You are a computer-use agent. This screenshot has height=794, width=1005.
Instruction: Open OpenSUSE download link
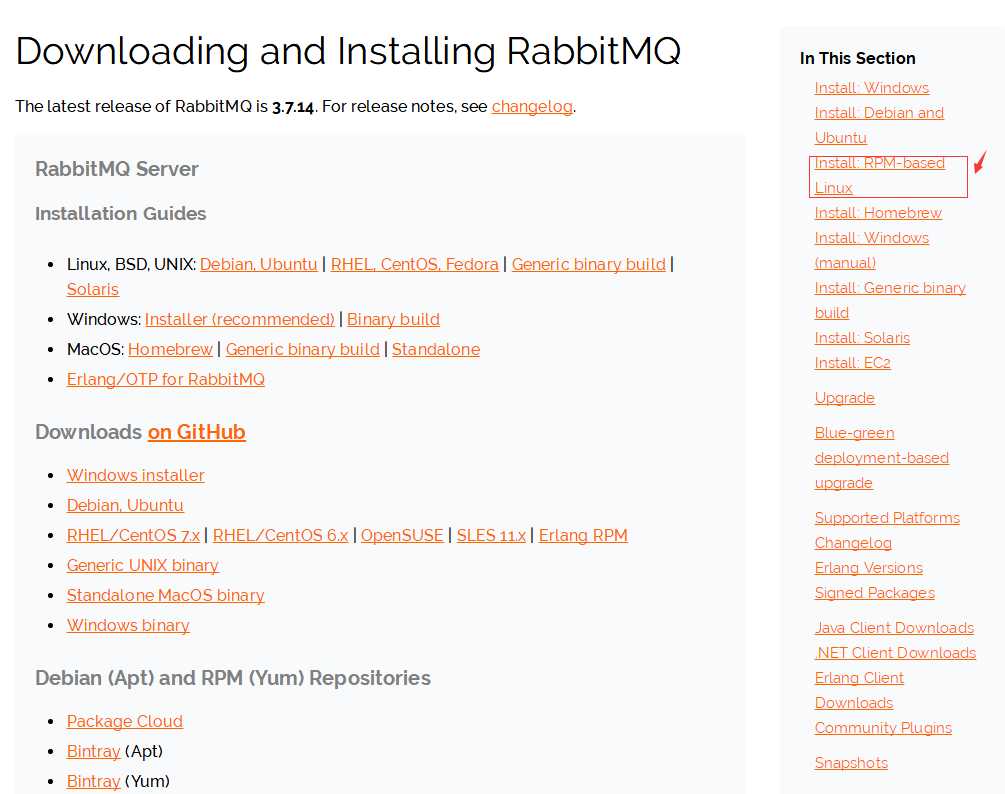402,535
